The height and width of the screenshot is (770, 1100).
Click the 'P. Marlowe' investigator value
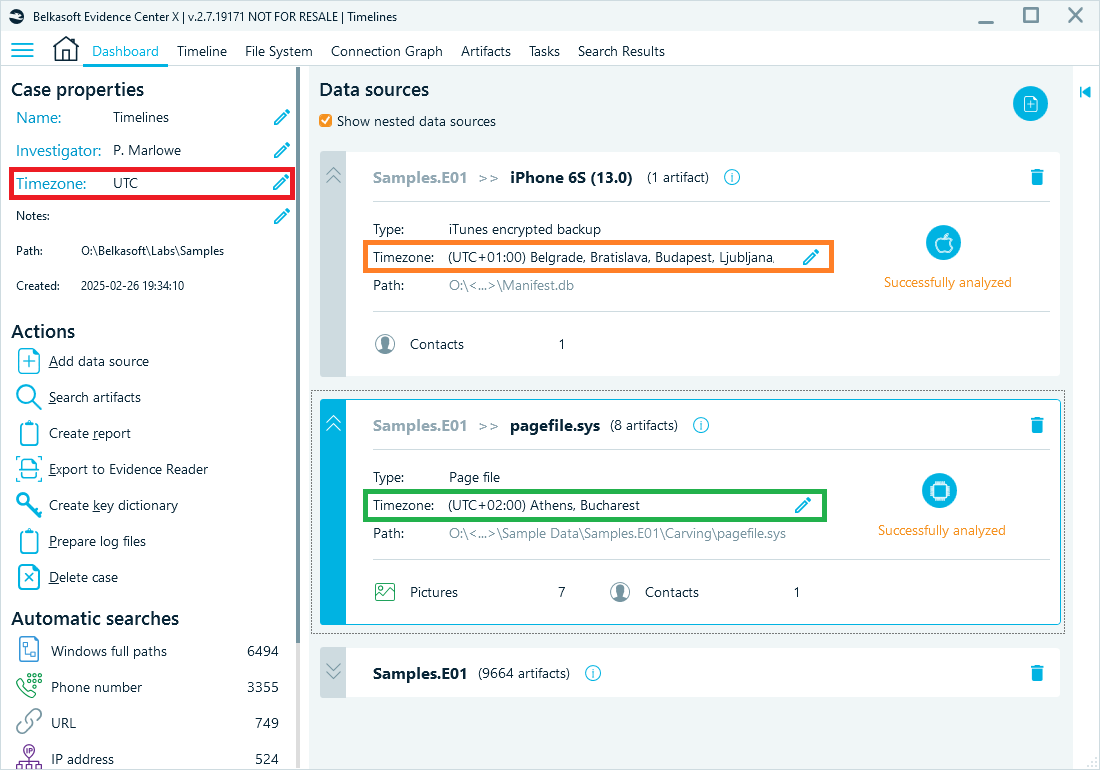tap(147, 150)
